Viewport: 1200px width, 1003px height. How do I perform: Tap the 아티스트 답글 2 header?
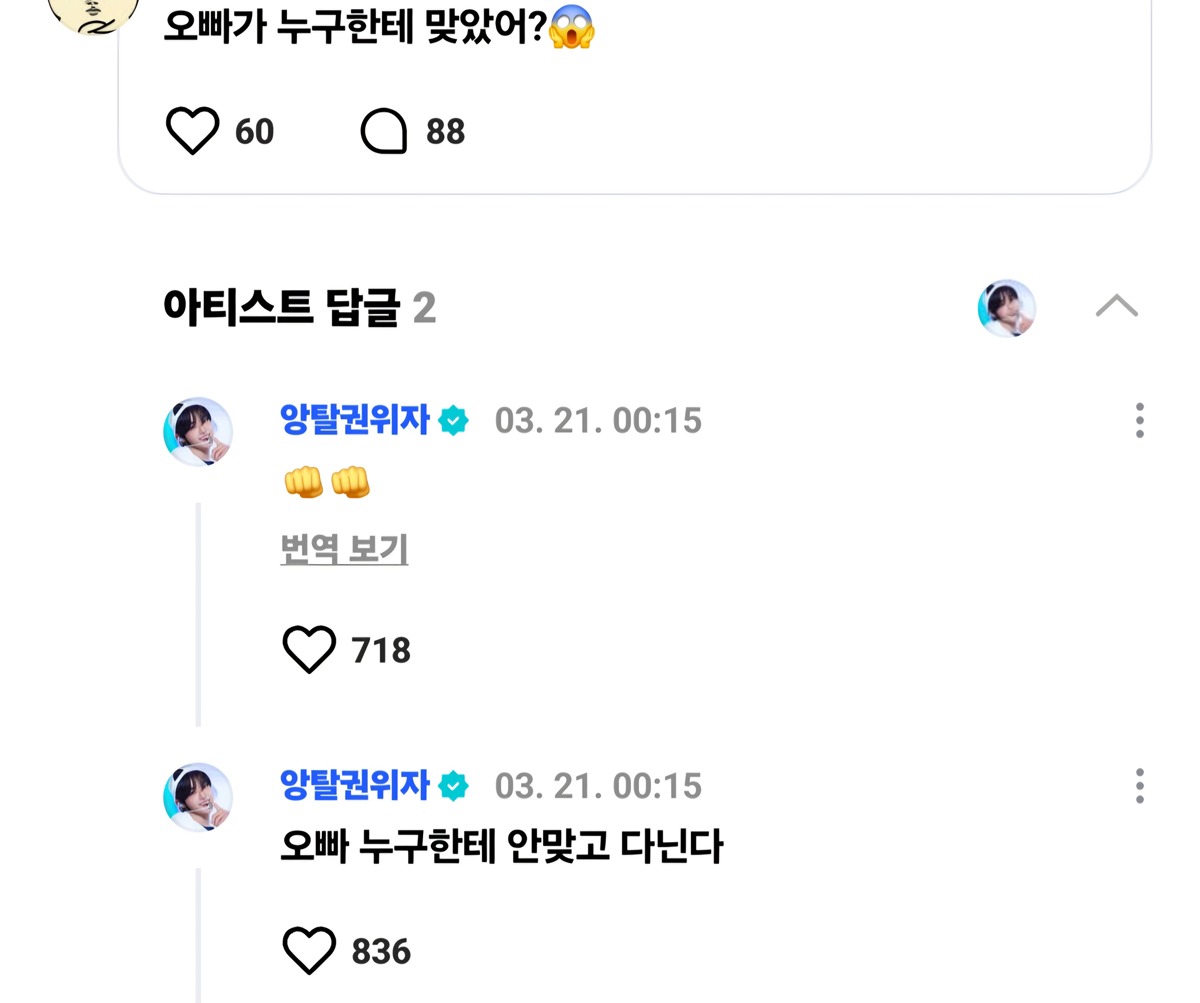(x=298, y=307)
